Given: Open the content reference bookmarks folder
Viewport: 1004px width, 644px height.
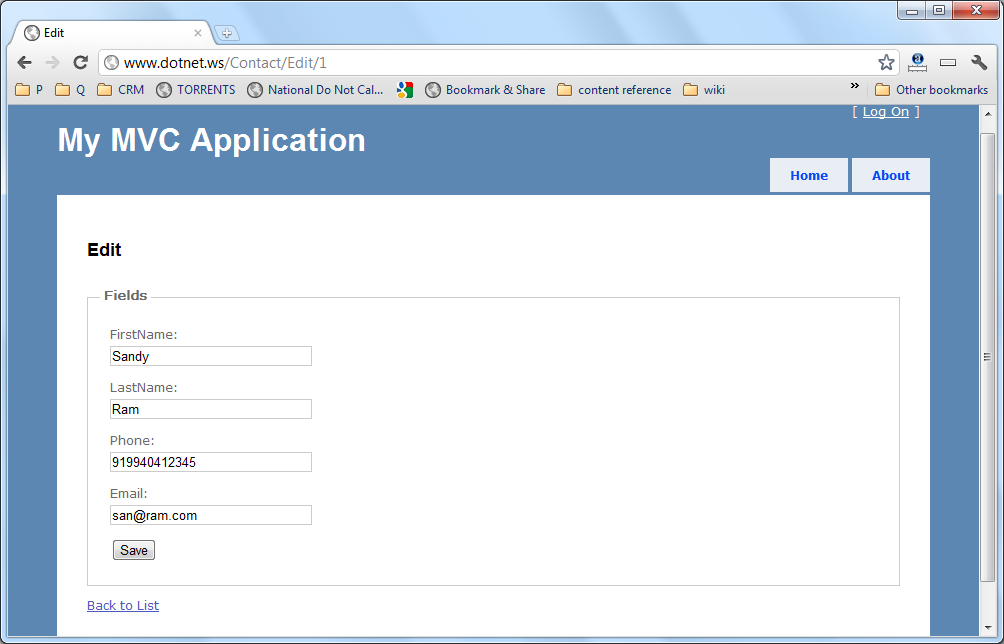Looking at the screenshot, I should click(x=614, y=90).
